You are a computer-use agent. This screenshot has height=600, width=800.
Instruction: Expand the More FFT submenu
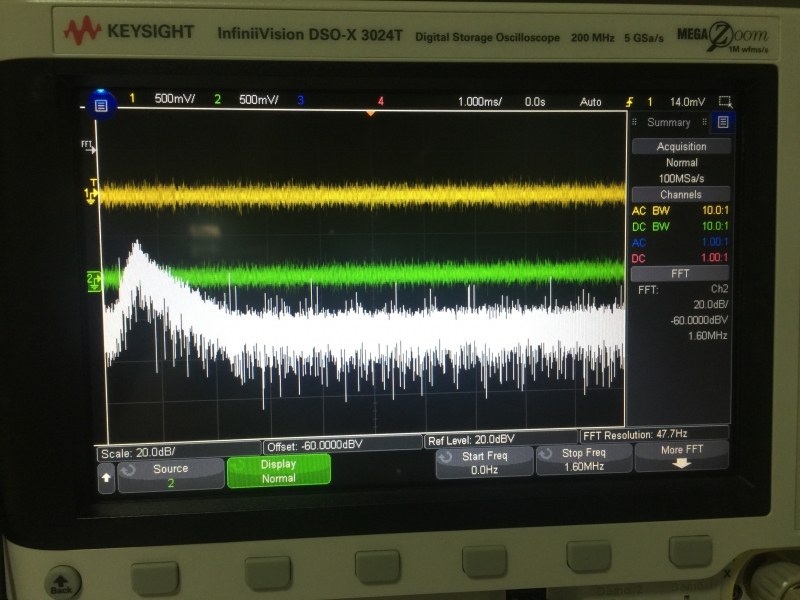click(x=681, y=456)
